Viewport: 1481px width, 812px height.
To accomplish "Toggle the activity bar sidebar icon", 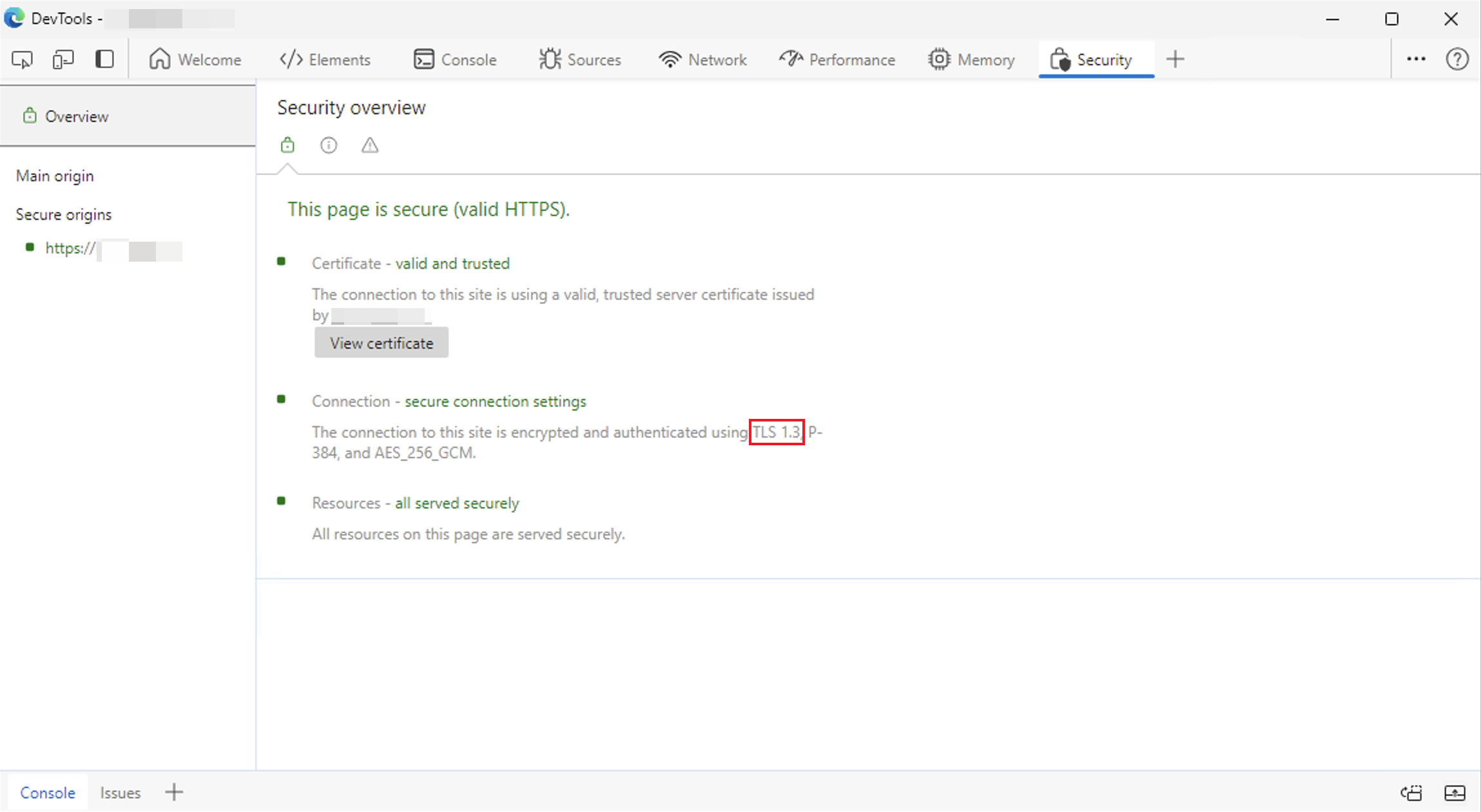I will 104,60.
